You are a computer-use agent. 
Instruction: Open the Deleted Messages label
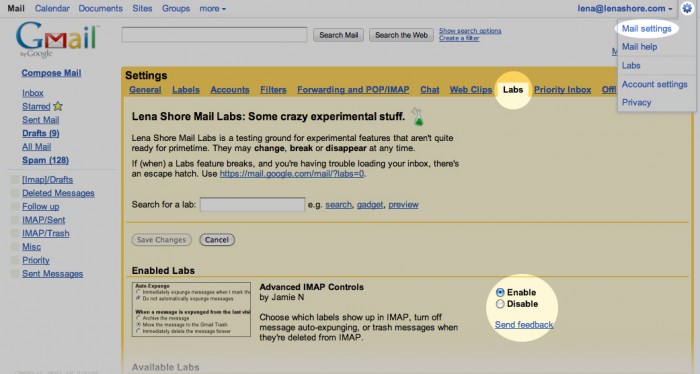pos(58,193)
